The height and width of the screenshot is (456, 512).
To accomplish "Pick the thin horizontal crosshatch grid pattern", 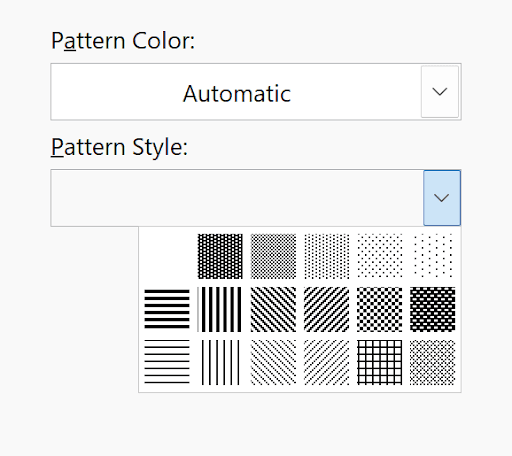I will (x=380, y=362).
